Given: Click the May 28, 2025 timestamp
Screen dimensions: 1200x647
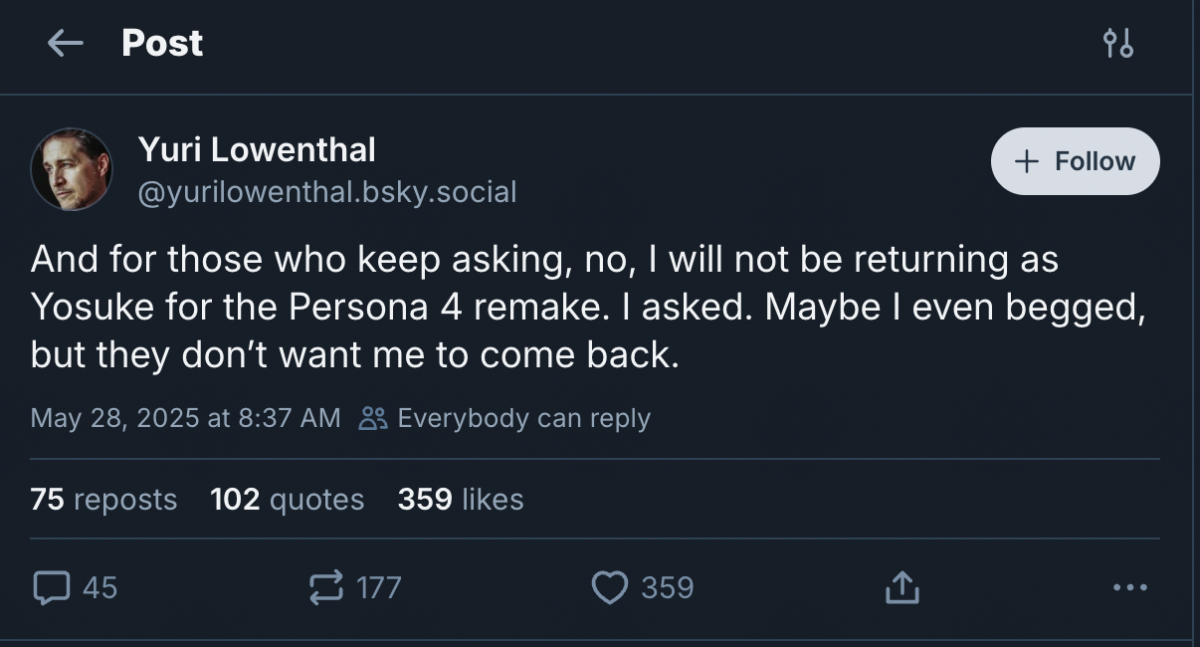Looking at the screenshot, I should (x=185, y=418).
